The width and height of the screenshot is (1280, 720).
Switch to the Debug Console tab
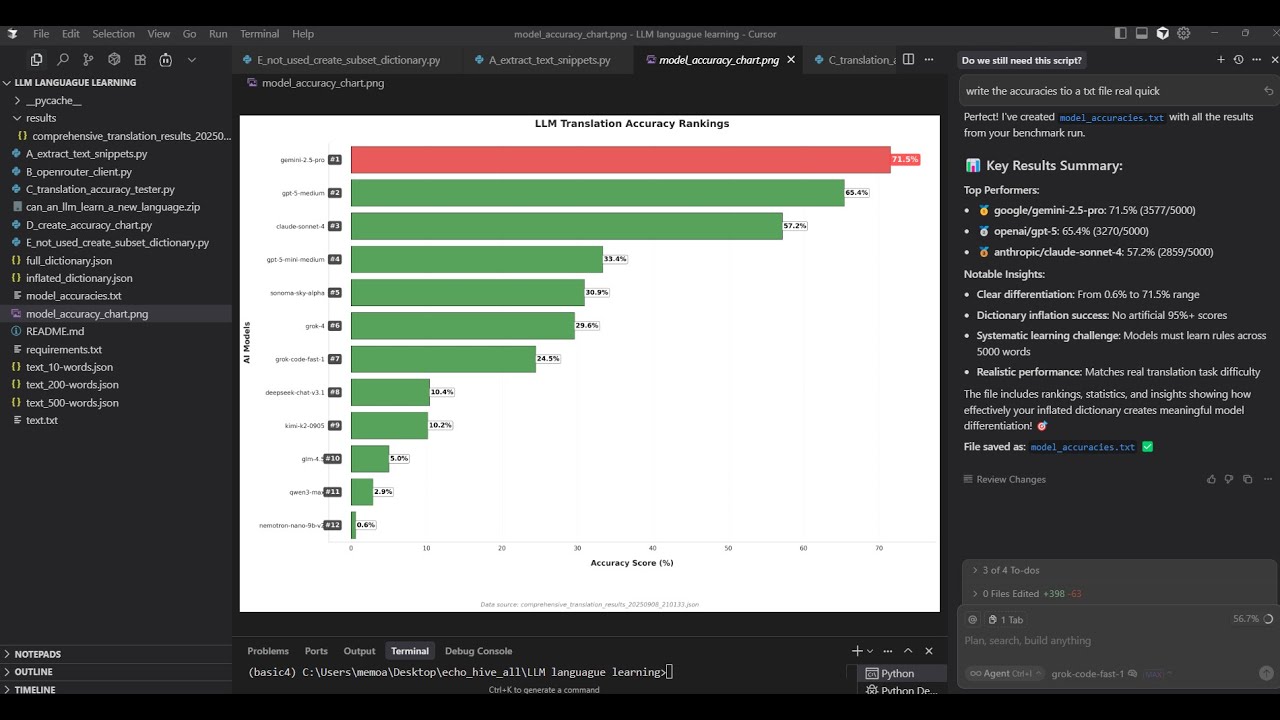pyautogui.click(x=478, y=651)
